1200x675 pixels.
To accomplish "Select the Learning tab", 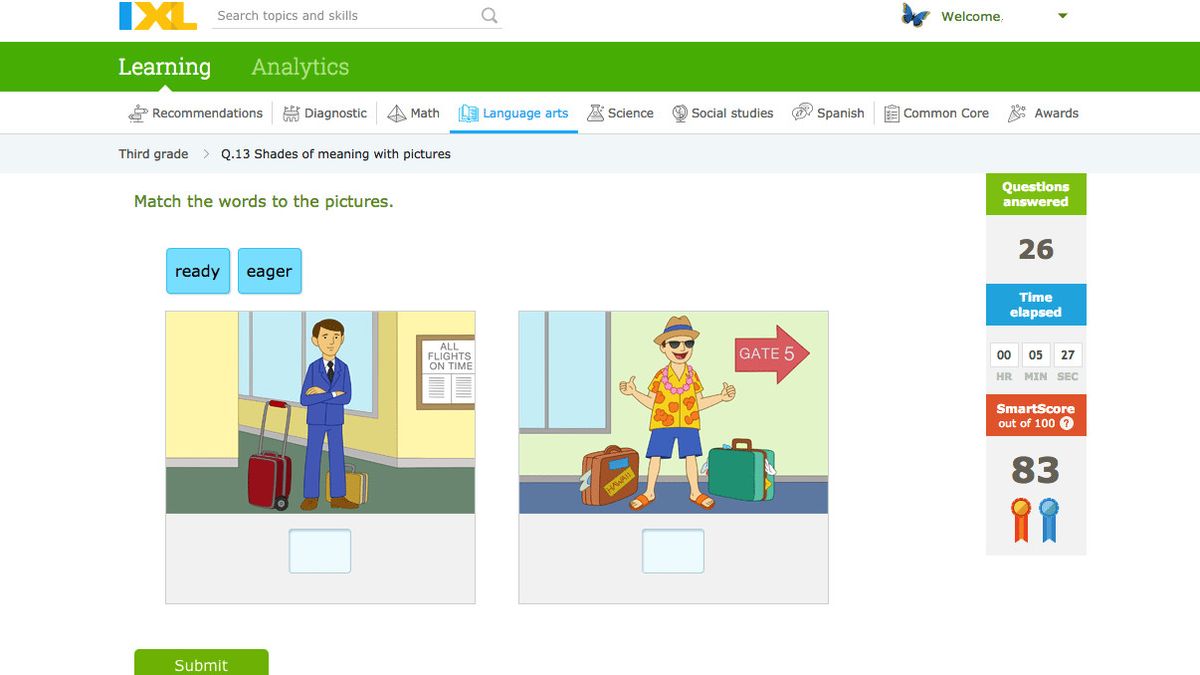I will pos(164,67).
